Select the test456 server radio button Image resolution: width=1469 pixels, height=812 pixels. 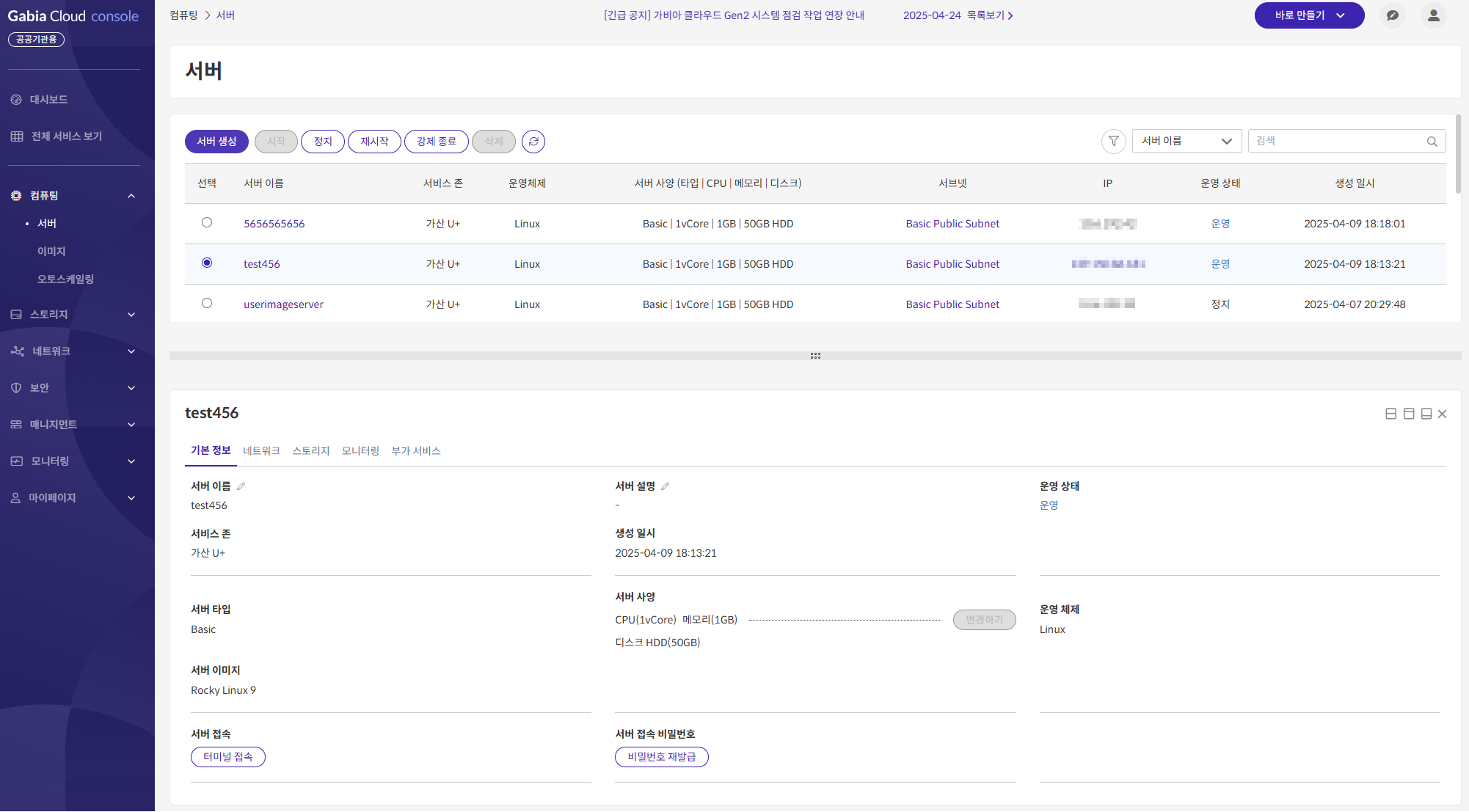(x=207, y=263)
